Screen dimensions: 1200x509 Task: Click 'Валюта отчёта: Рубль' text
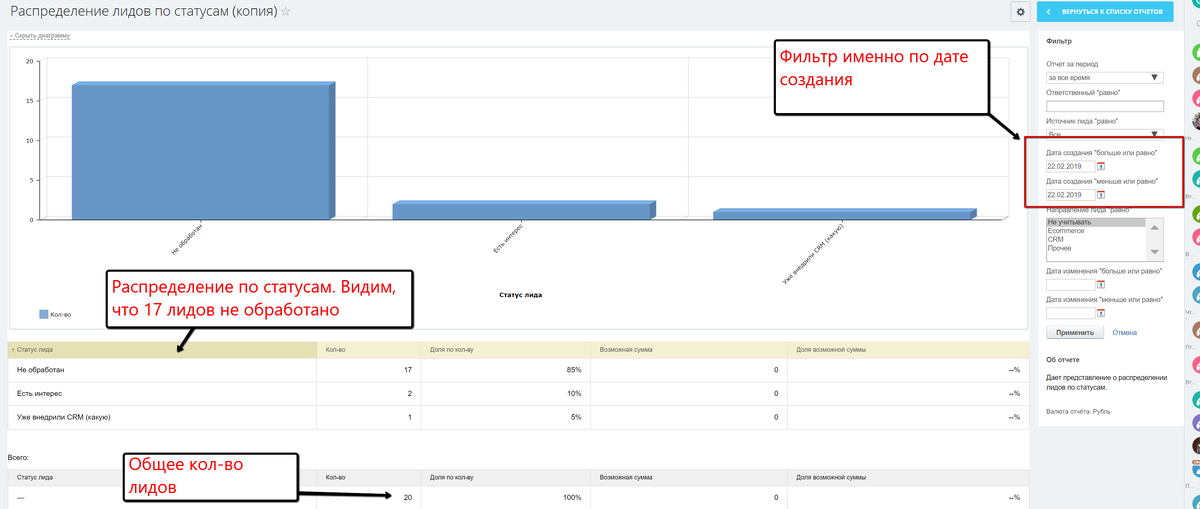pyautogui.click(x=1078, y=411)
